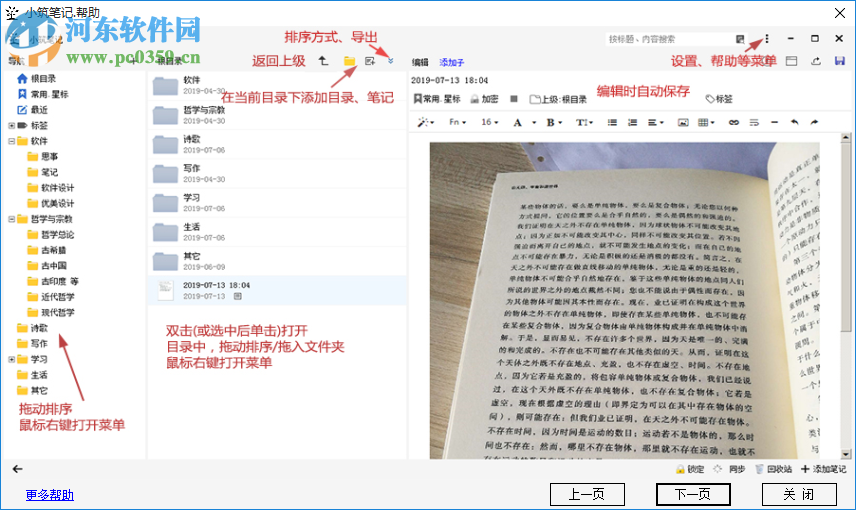Select 常用.星标 in the navigation tree
The width and height of the screenshot is (856, 510).
coord(43,94)
